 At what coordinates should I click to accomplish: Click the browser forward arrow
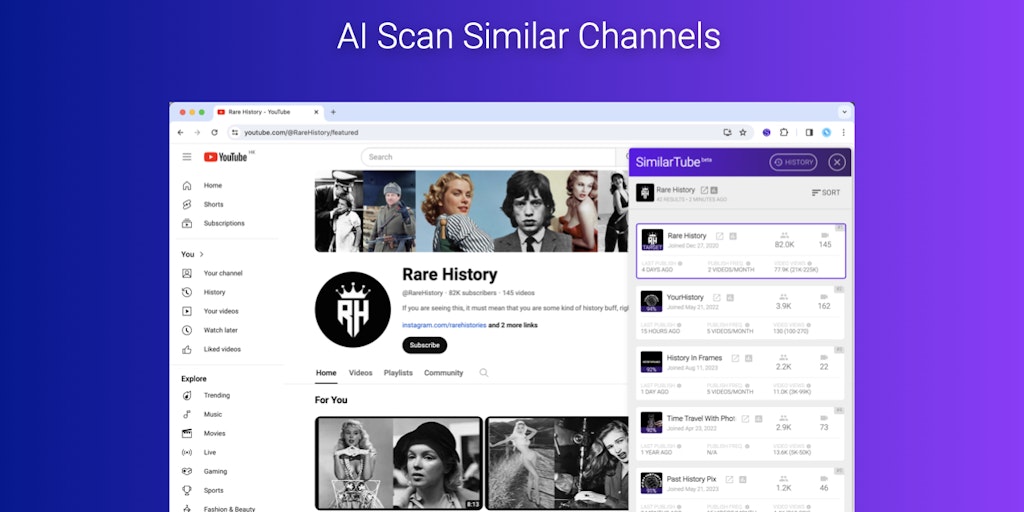tap(197, 132)
